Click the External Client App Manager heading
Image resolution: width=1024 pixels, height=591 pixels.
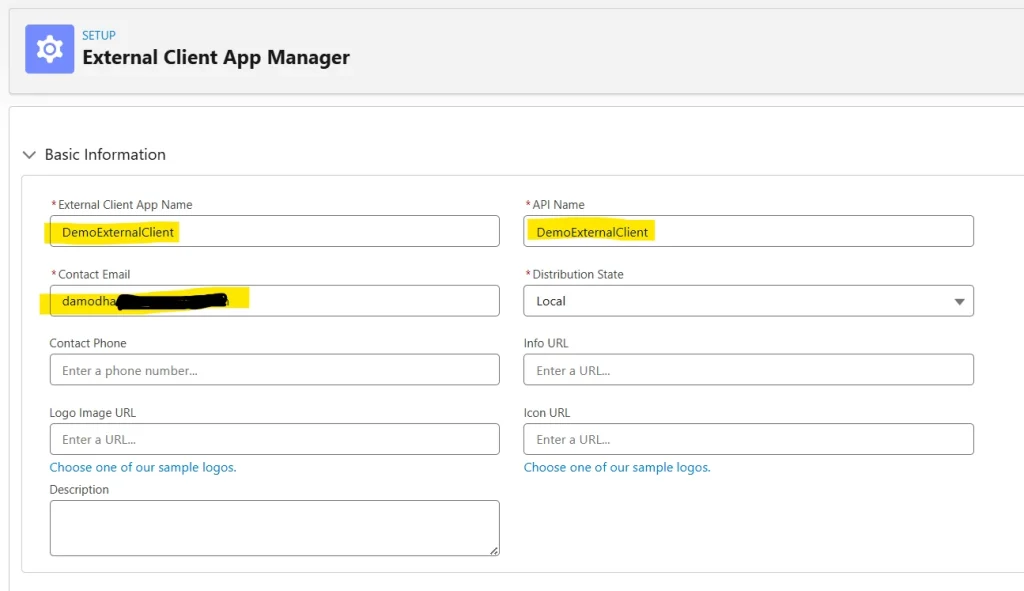coord(216,57)
